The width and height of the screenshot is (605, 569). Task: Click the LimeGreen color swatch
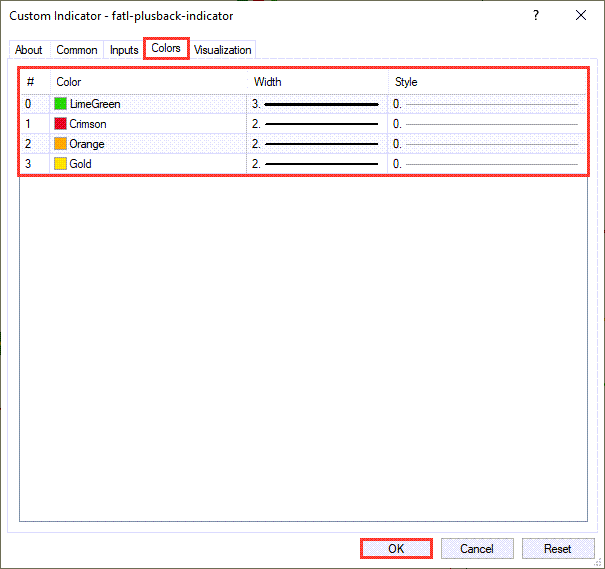point(60,104)
